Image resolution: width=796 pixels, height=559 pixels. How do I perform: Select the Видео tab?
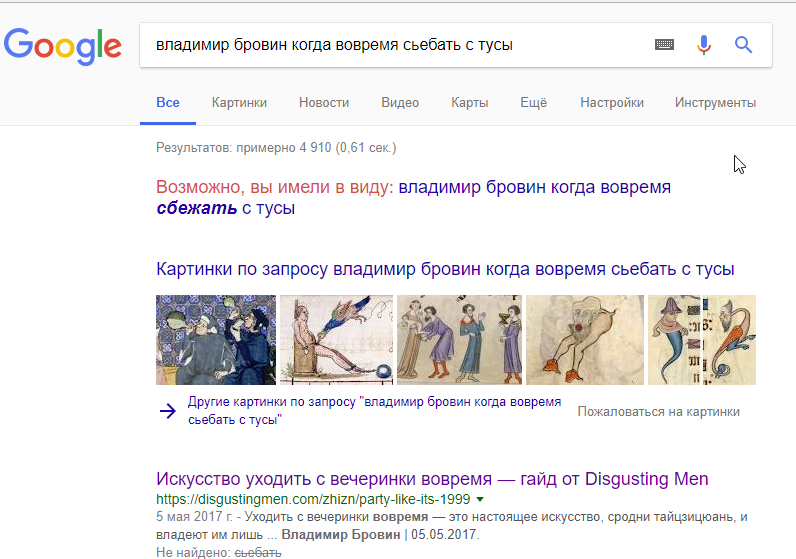coord(400,103)
